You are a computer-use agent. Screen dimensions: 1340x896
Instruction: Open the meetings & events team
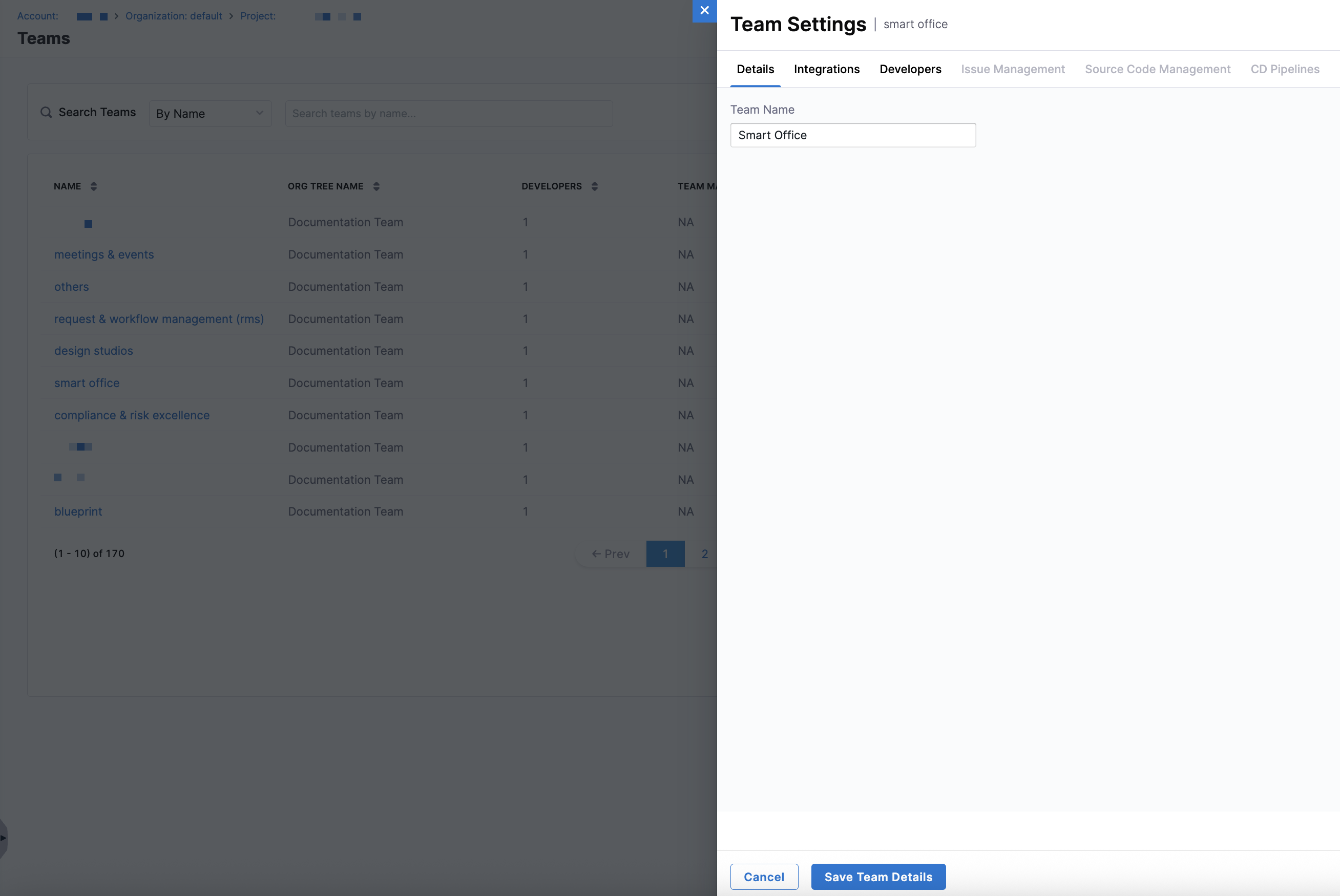pyautogui.click(x=104, y=254)
